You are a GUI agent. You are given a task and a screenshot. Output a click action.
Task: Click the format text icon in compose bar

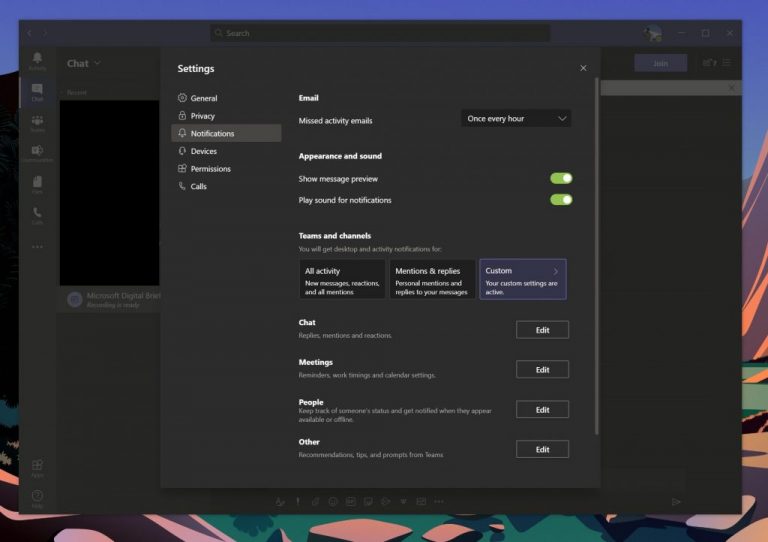coord(280,501)
